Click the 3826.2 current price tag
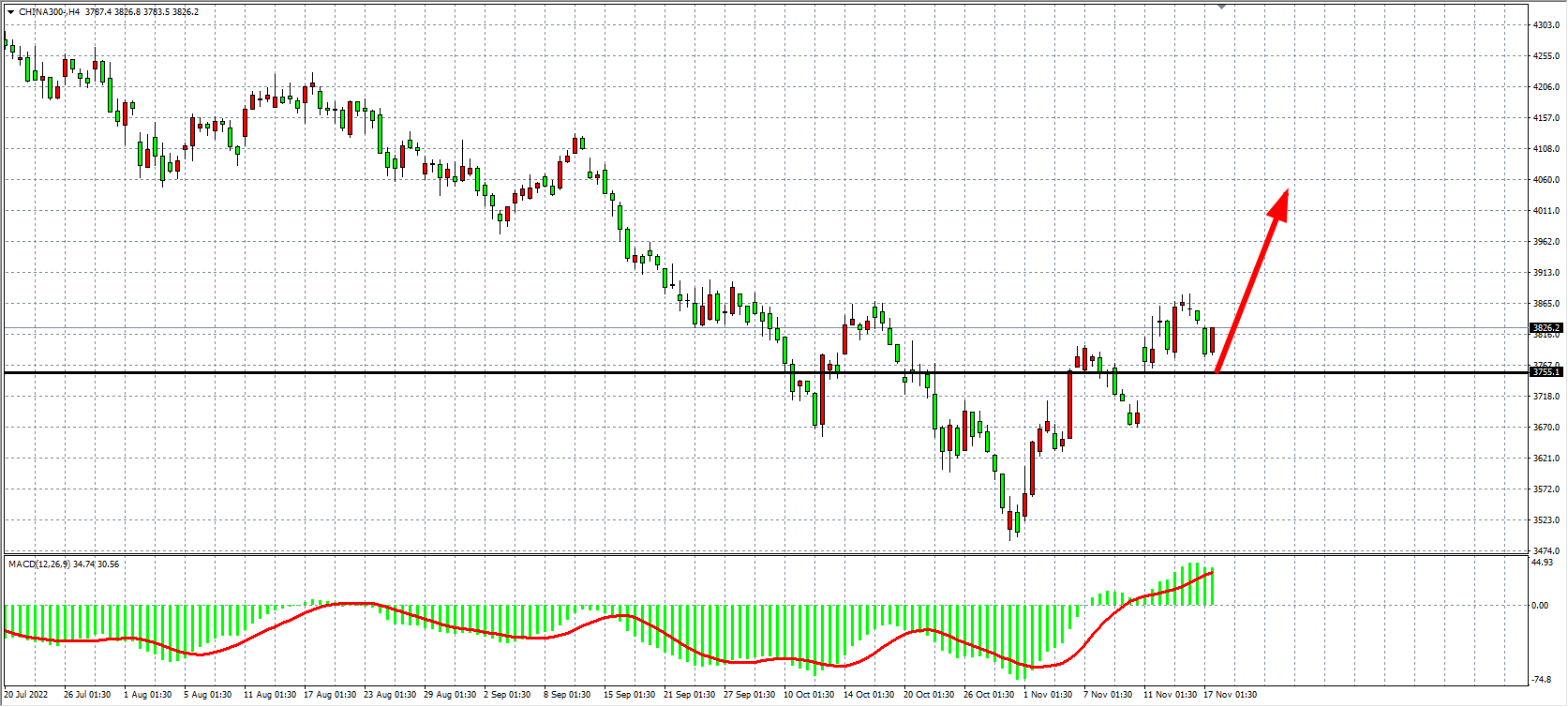This screenshot has height=707, width=1568. tap(1546, 328)
